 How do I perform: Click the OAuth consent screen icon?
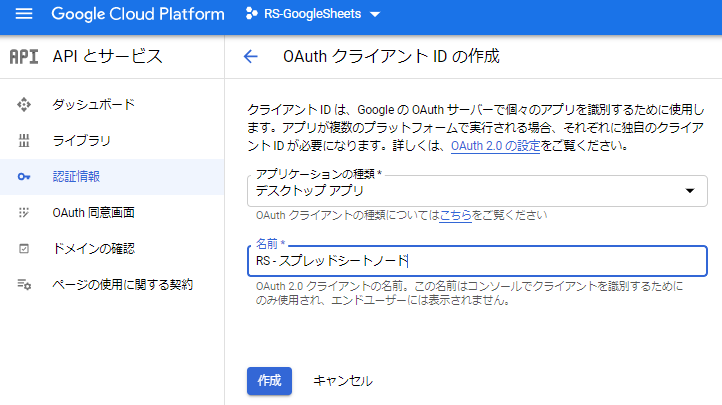pos(24,213)
